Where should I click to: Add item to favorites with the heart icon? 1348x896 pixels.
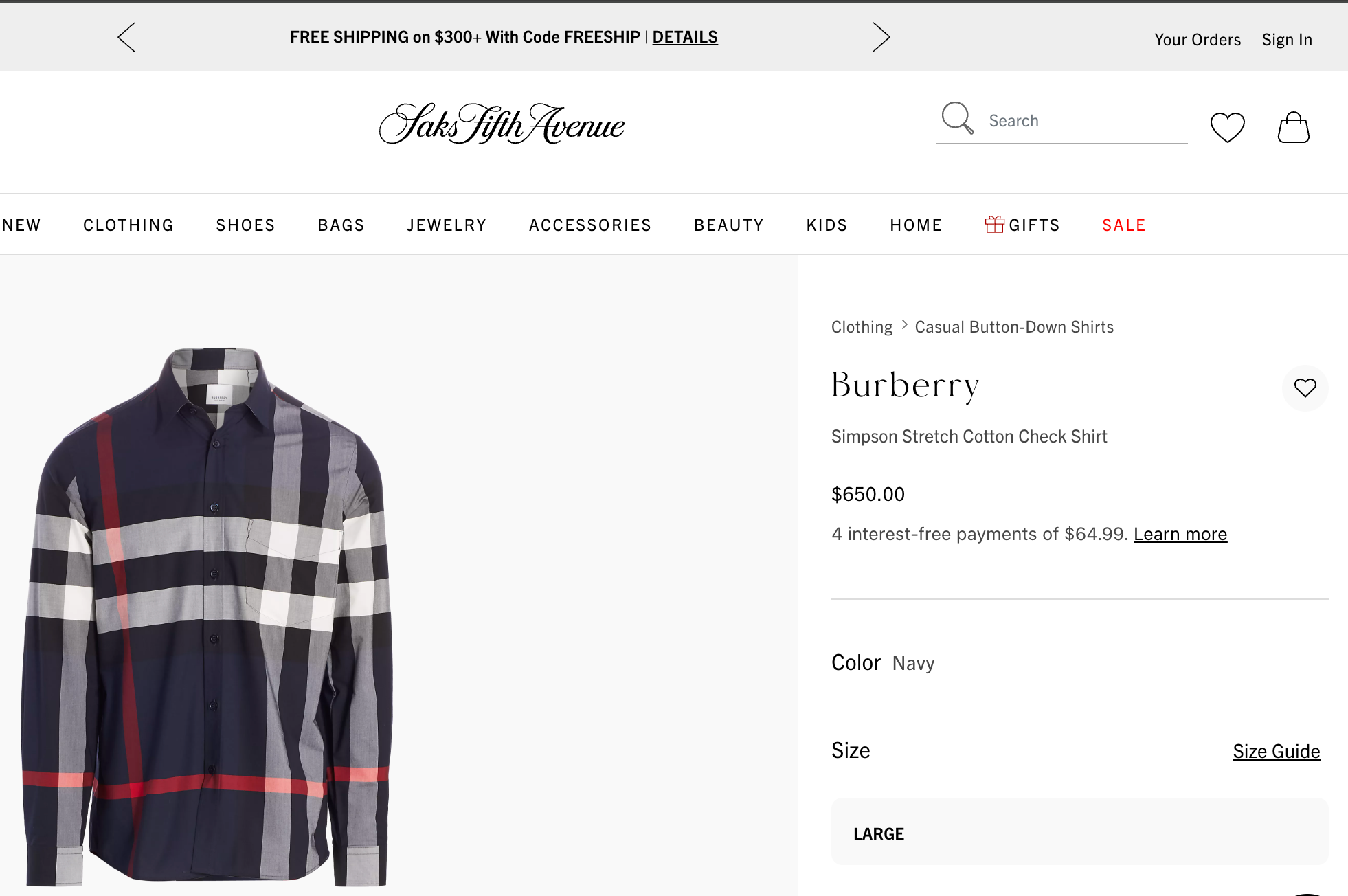[1305, 388]
